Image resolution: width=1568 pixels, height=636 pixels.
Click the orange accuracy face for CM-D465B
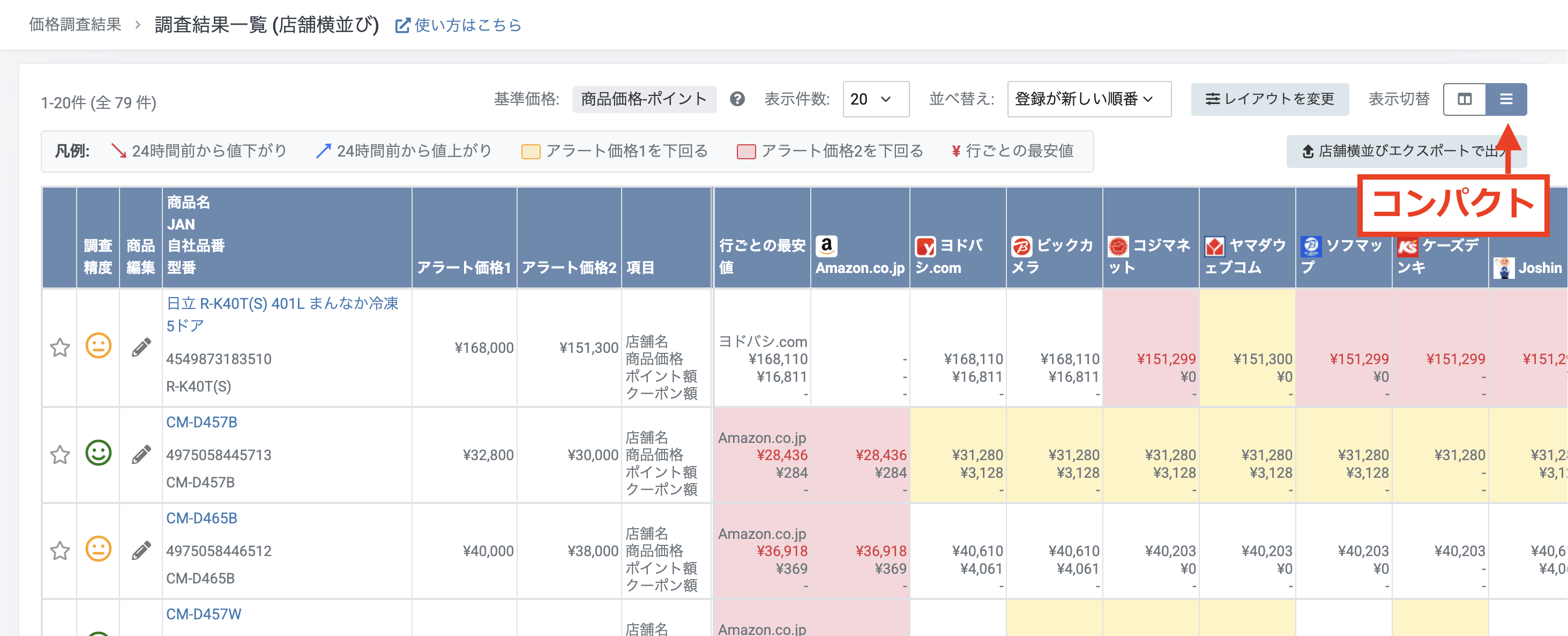click(98, 550)
